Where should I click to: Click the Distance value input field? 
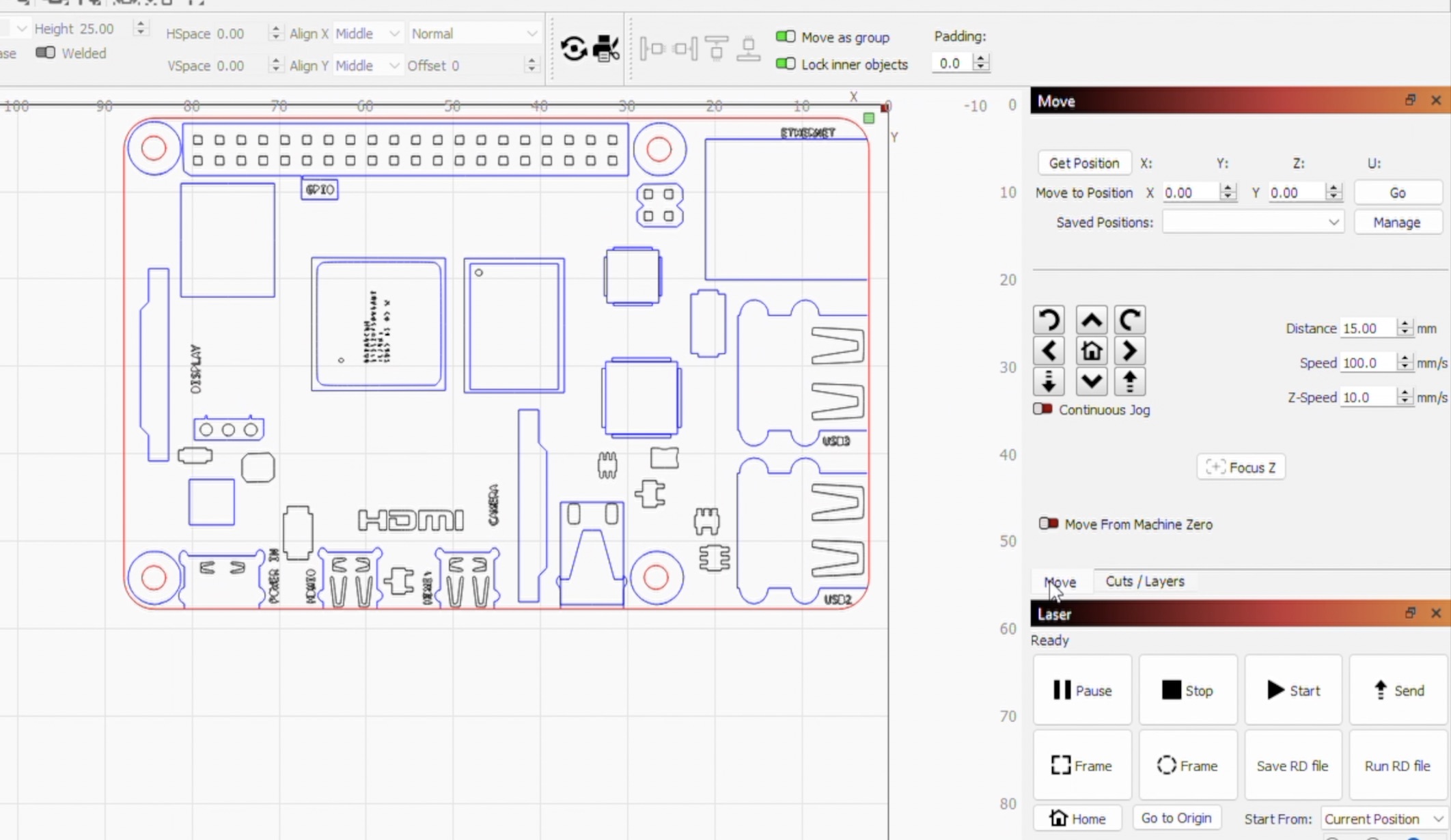coord(1367,328)
